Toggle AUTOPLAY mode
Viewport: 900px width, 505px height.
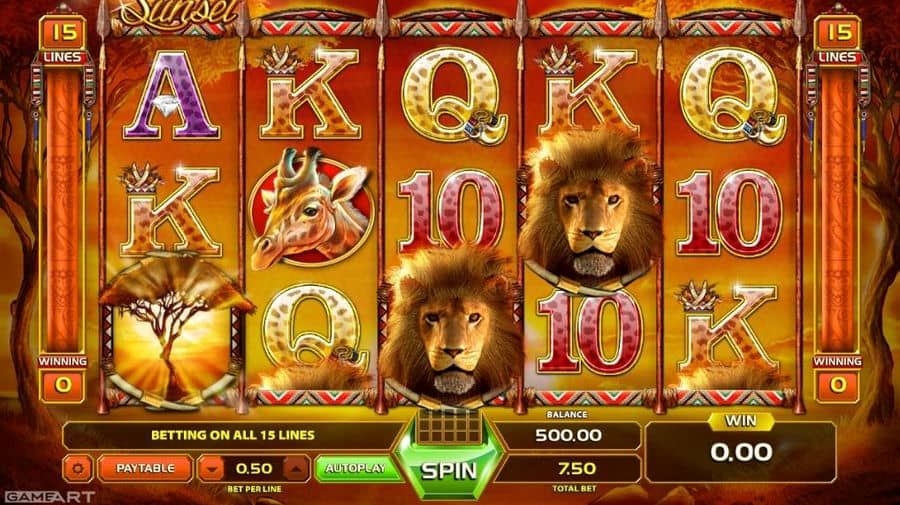point(356,468)
